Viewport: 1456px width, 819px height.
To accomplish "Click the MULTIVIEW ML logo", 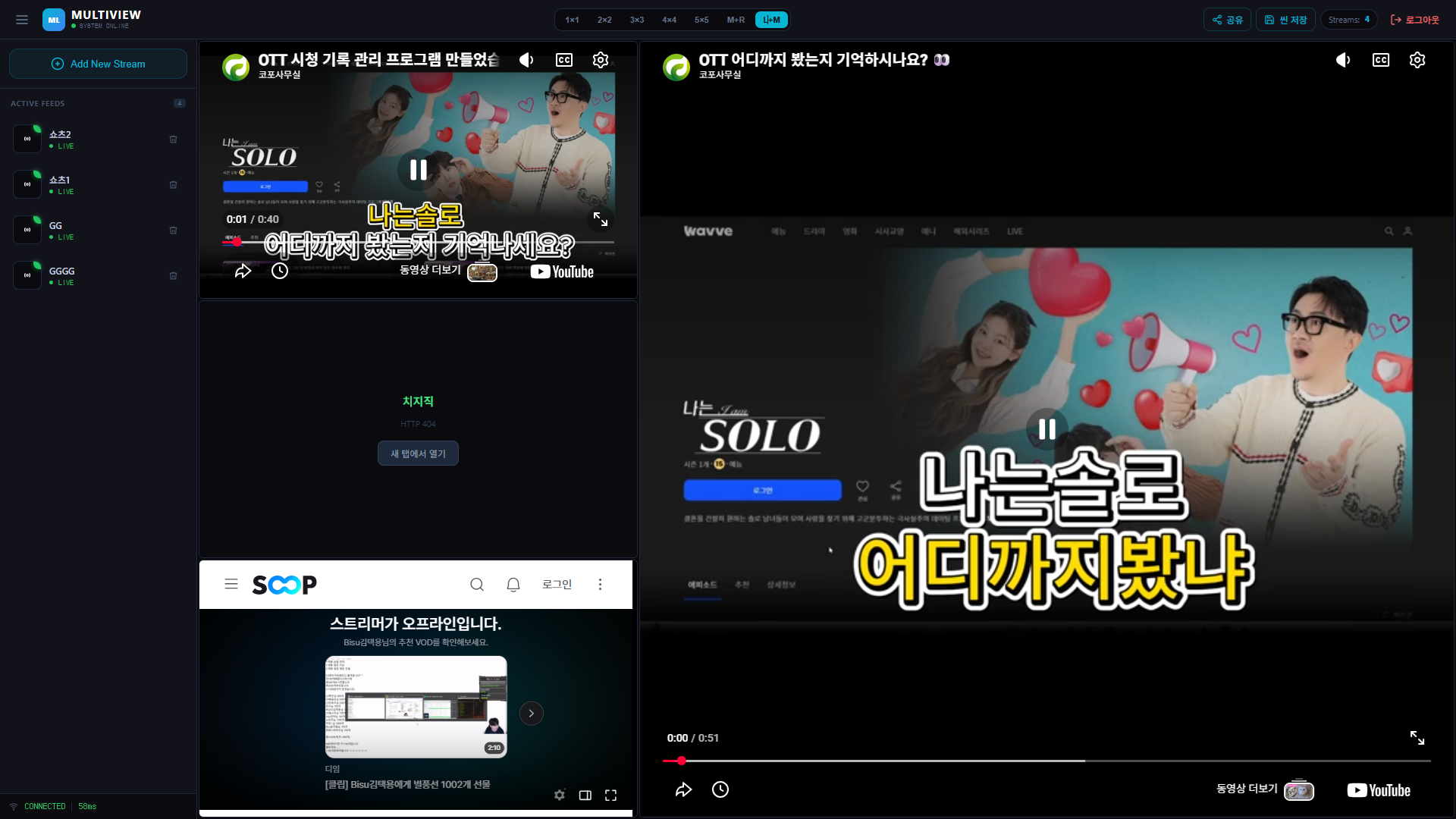I will pos(54,20).
